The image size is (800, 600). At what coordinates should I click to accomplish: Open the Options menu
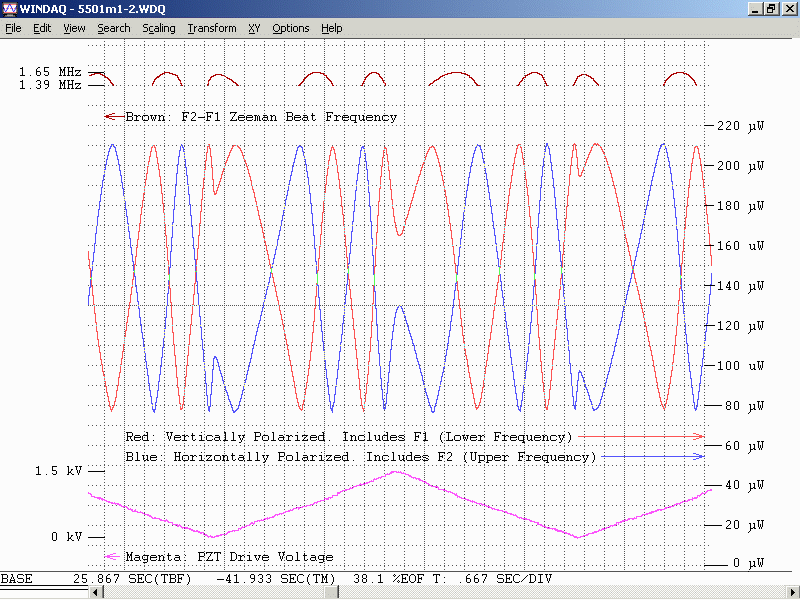pos(290,28)
